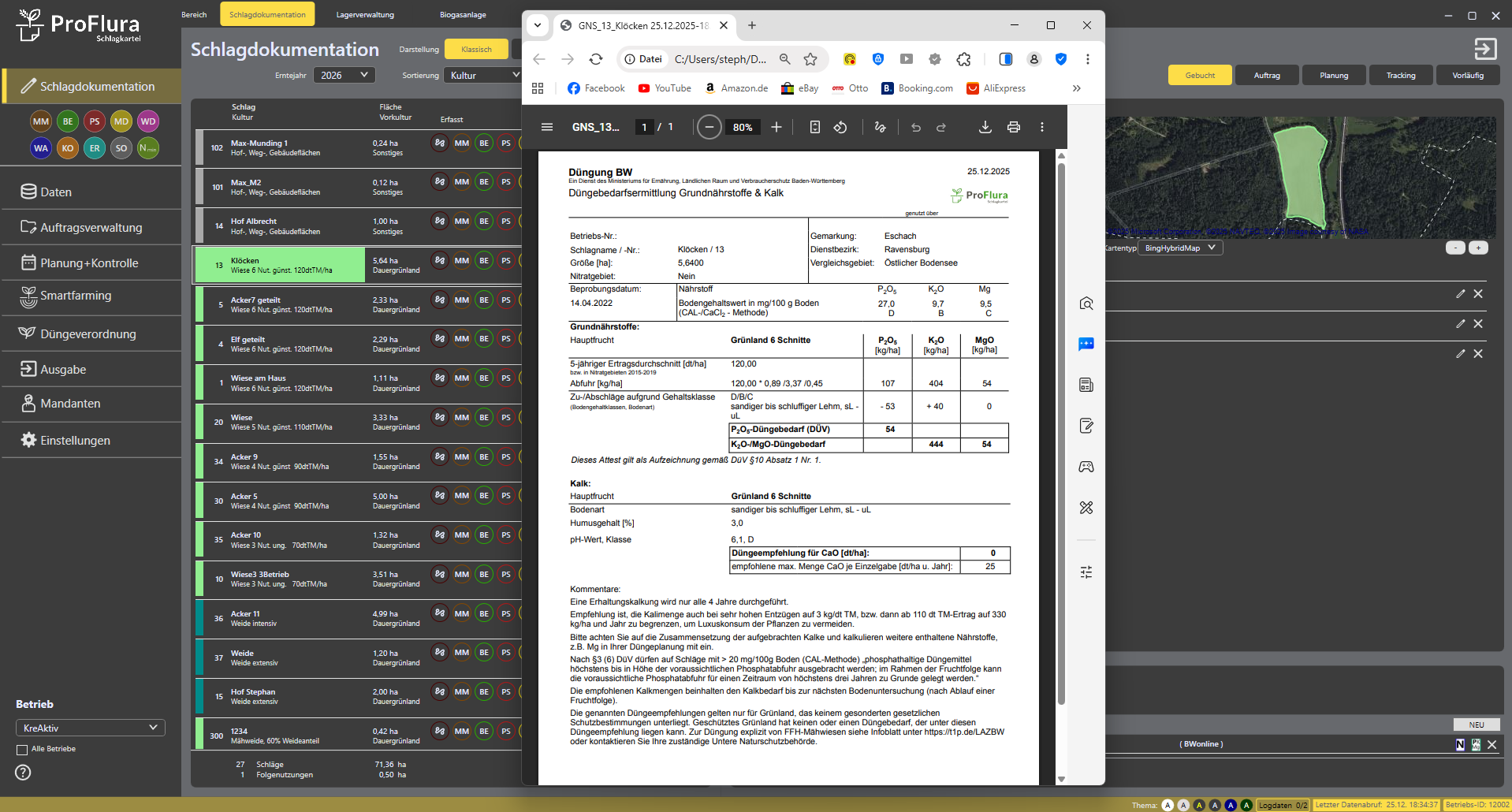Open PDF sidebar hamburger menu
Viewport: 1512px width, 812px height.
pyautogui.click(x=546, y=127)
